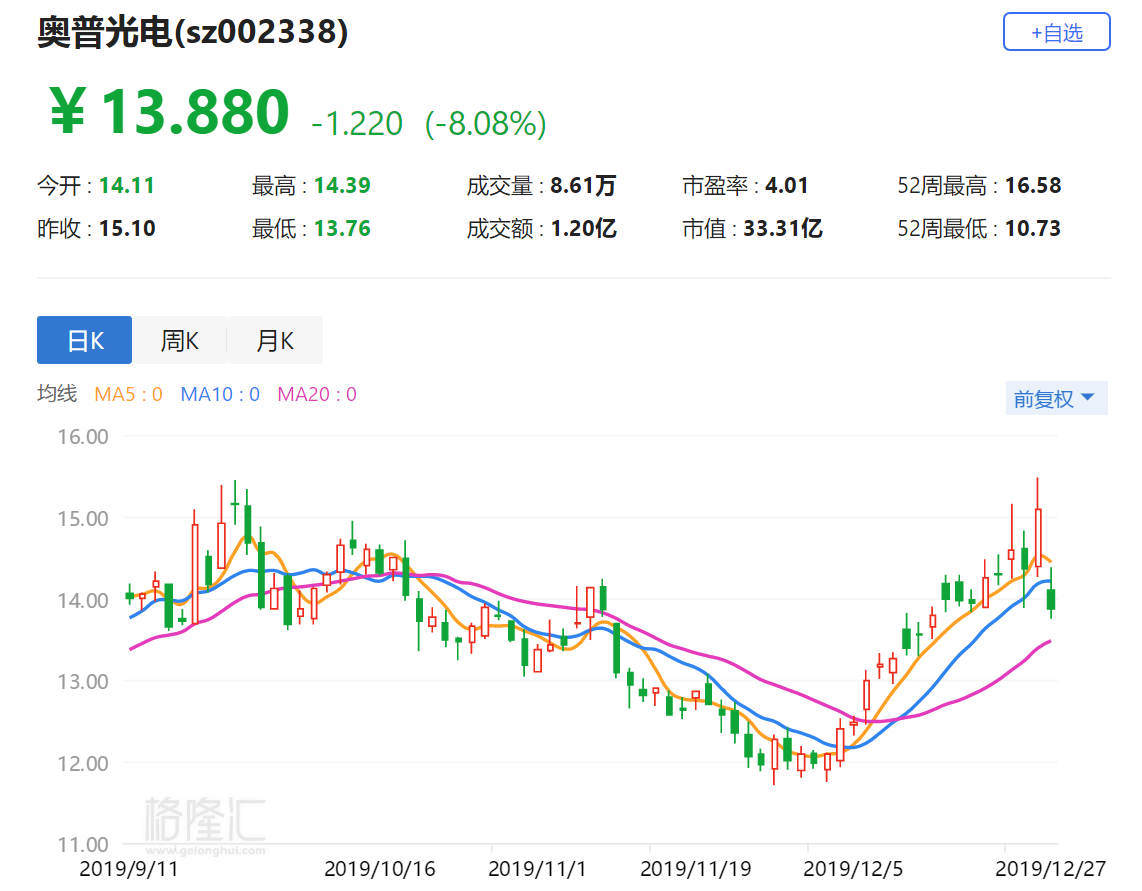Image resolution: width=1142 pixels, height=891 pixels.
Task: Click 今开 opening price 14.11
Action: [127, 186]
